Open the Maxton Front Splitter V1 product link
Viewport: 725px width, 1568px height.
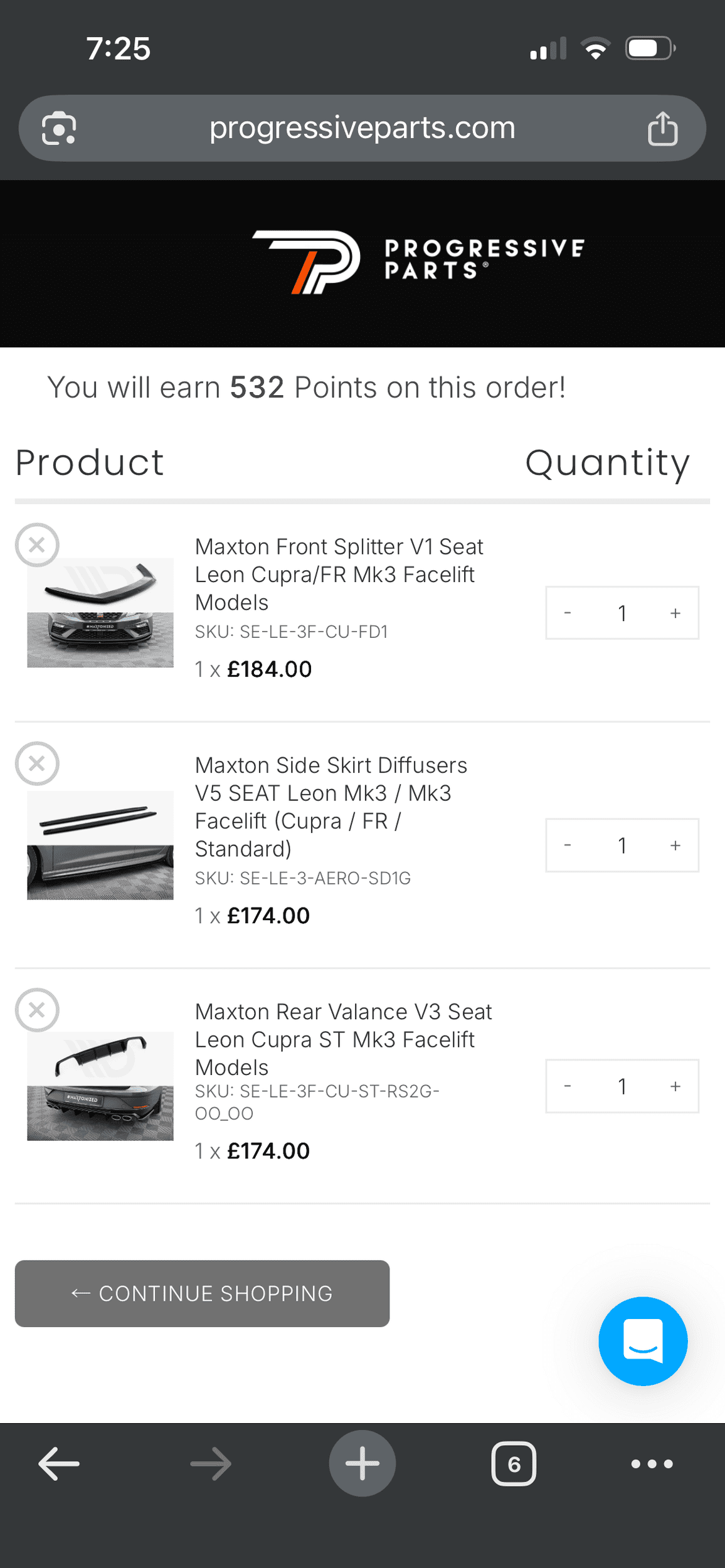pos(339,574)
